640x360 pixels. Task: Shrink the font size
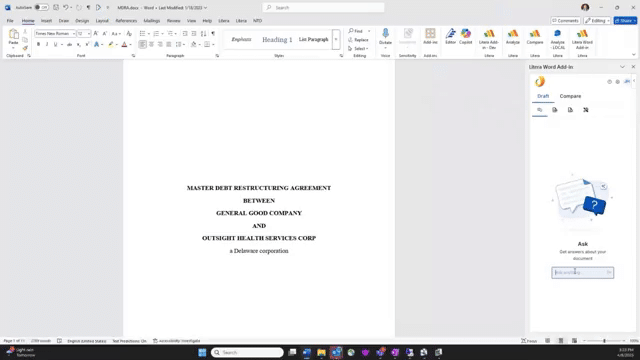(x=105, y=33)
